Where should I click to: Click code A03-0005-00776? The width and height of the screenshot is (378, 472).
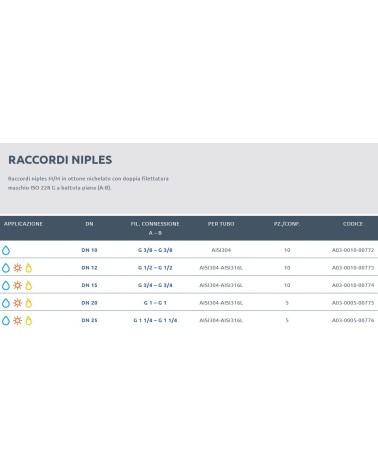tap(353, 320)
